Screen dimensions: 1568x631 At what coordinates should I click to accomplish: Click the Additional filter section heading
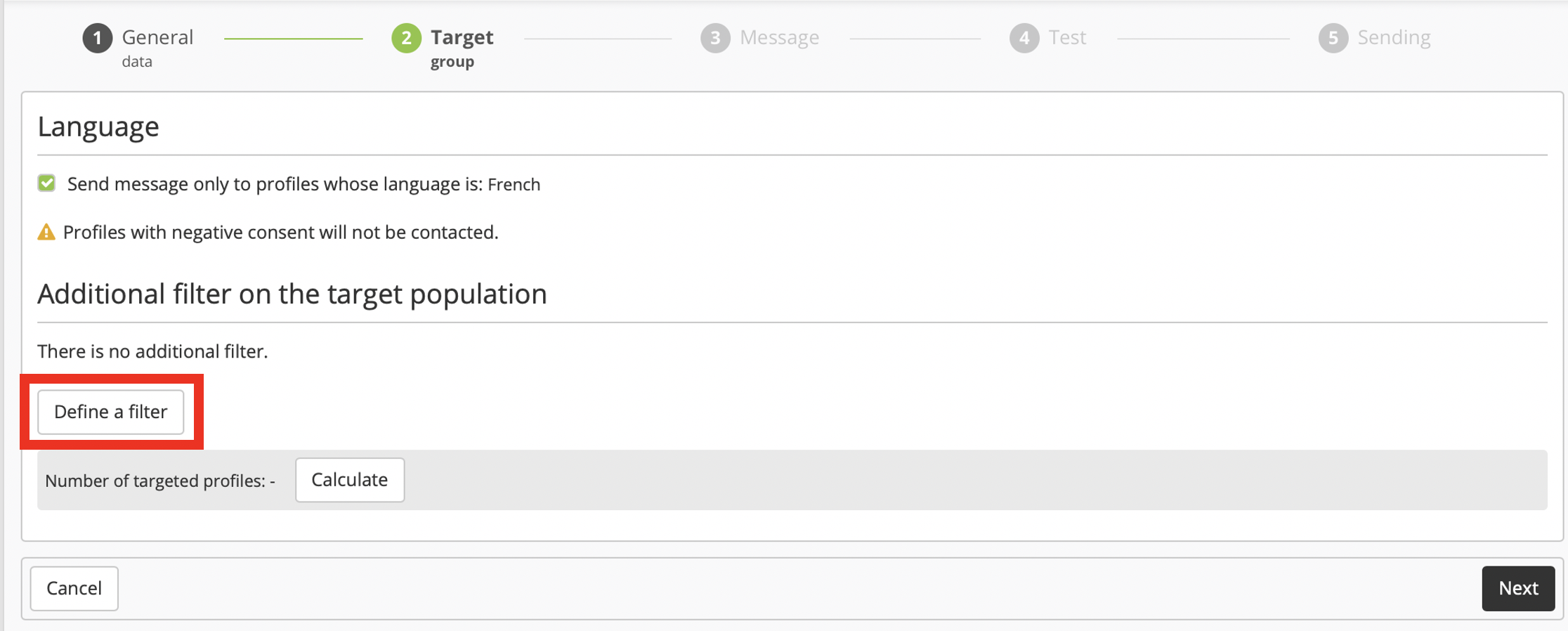[x=292, y=294]
